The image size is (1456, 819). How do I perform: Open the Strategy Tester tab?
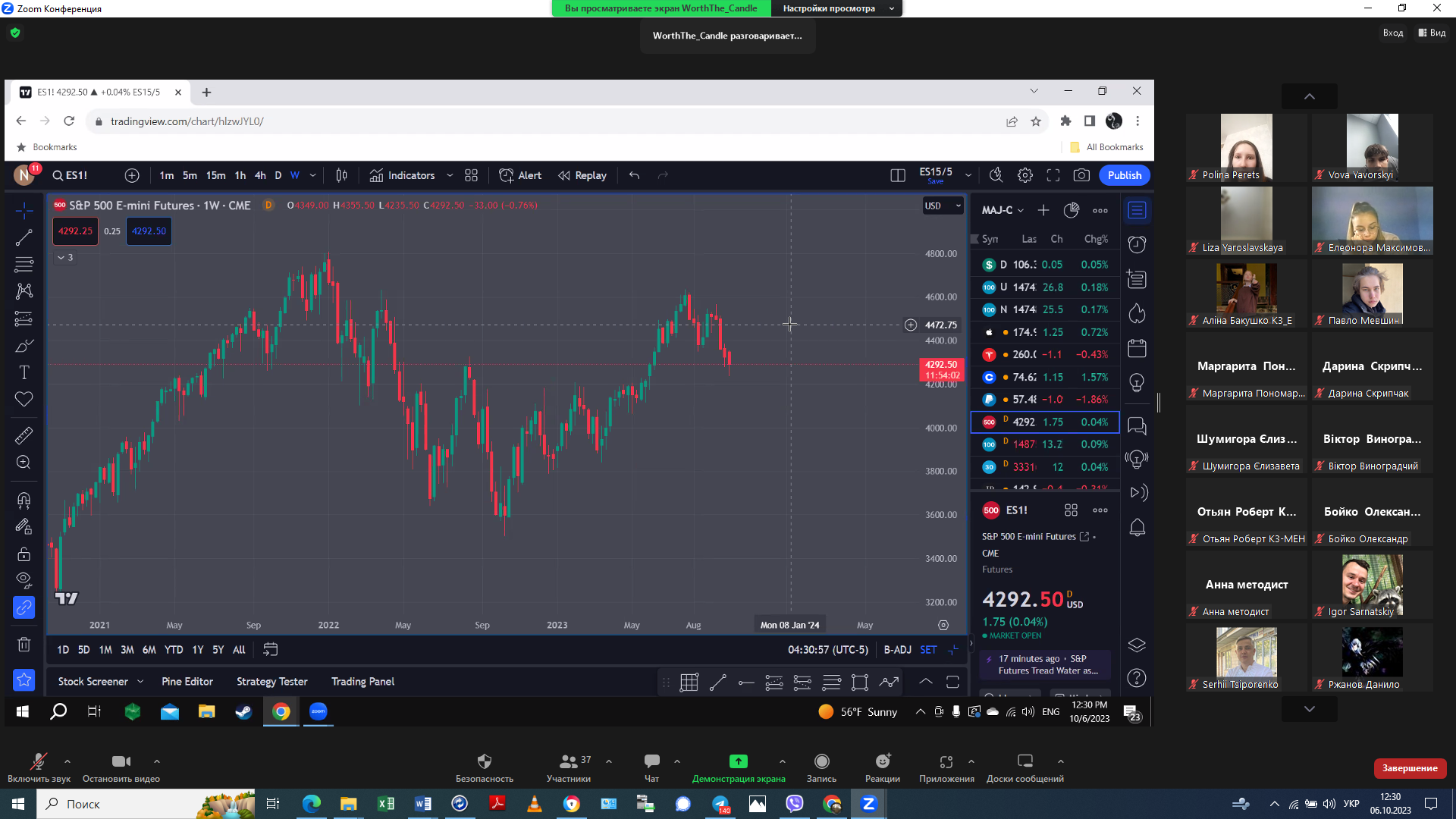click(272, 681)
